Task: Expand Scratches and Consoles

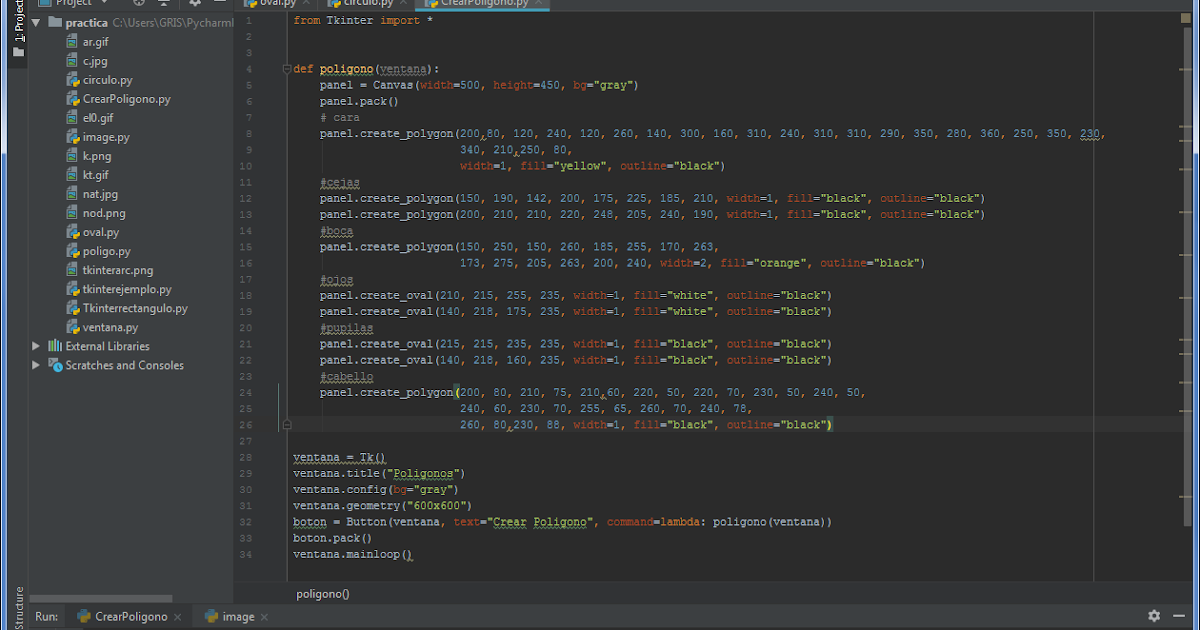Action: point(36,365)
